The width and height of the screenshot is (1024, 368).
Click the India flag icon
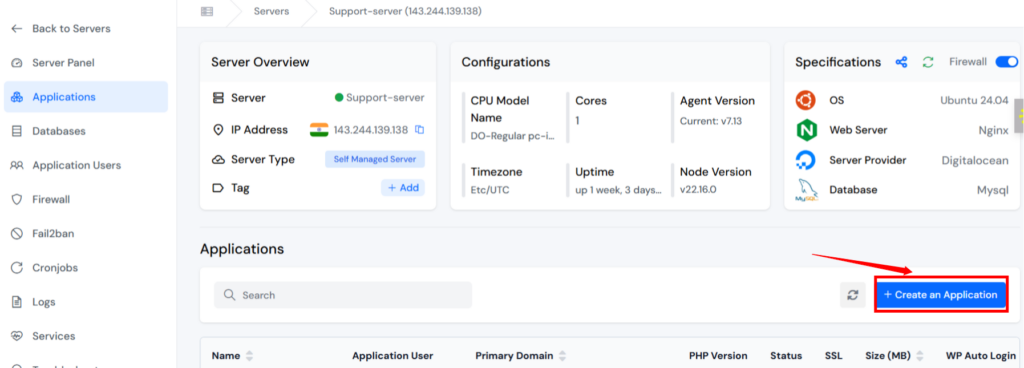(x=319, y=130)
